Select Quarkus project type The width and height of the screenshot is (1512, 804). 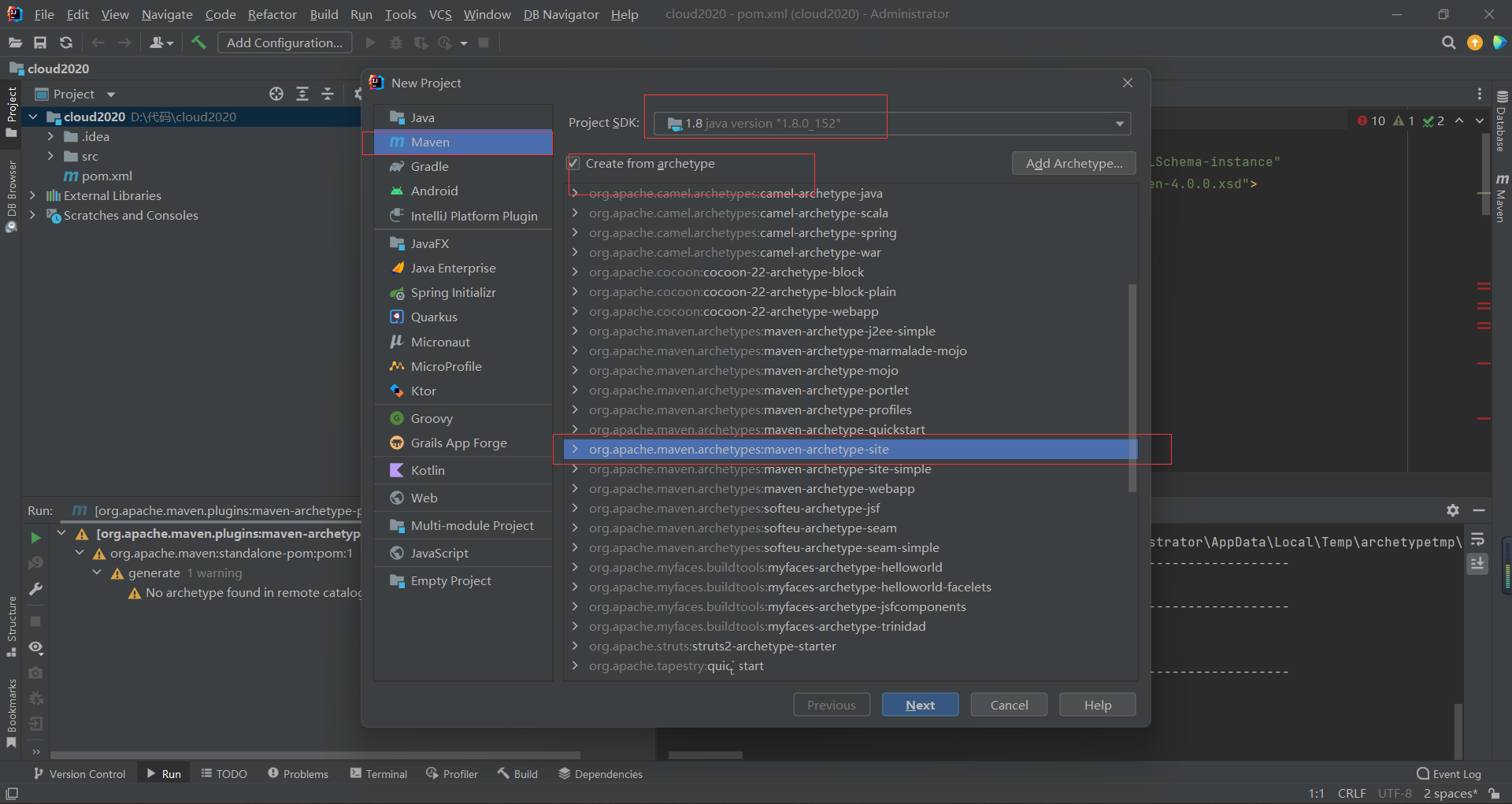coord(463,317)
